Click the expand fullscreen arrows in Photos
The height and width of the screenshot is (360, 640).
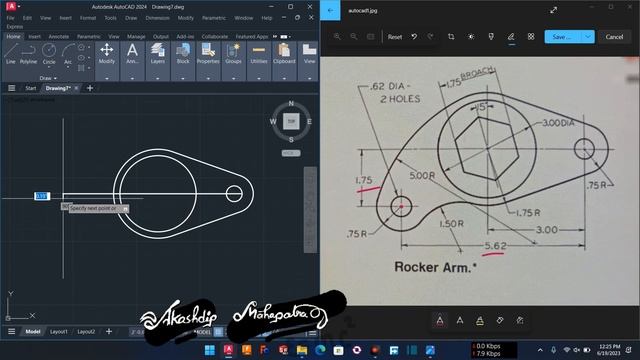coord(553,10)
